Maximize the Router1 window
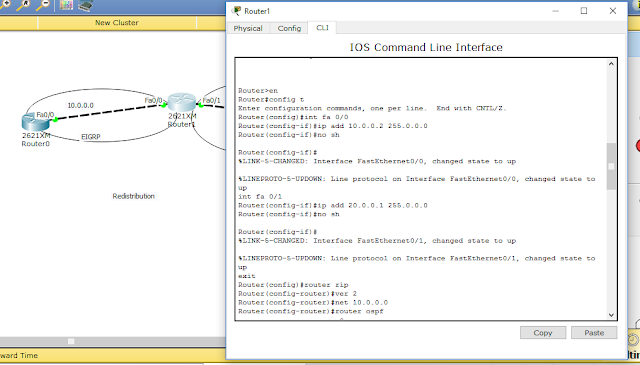This screenshot has height=365, width=640. [584, 11]
